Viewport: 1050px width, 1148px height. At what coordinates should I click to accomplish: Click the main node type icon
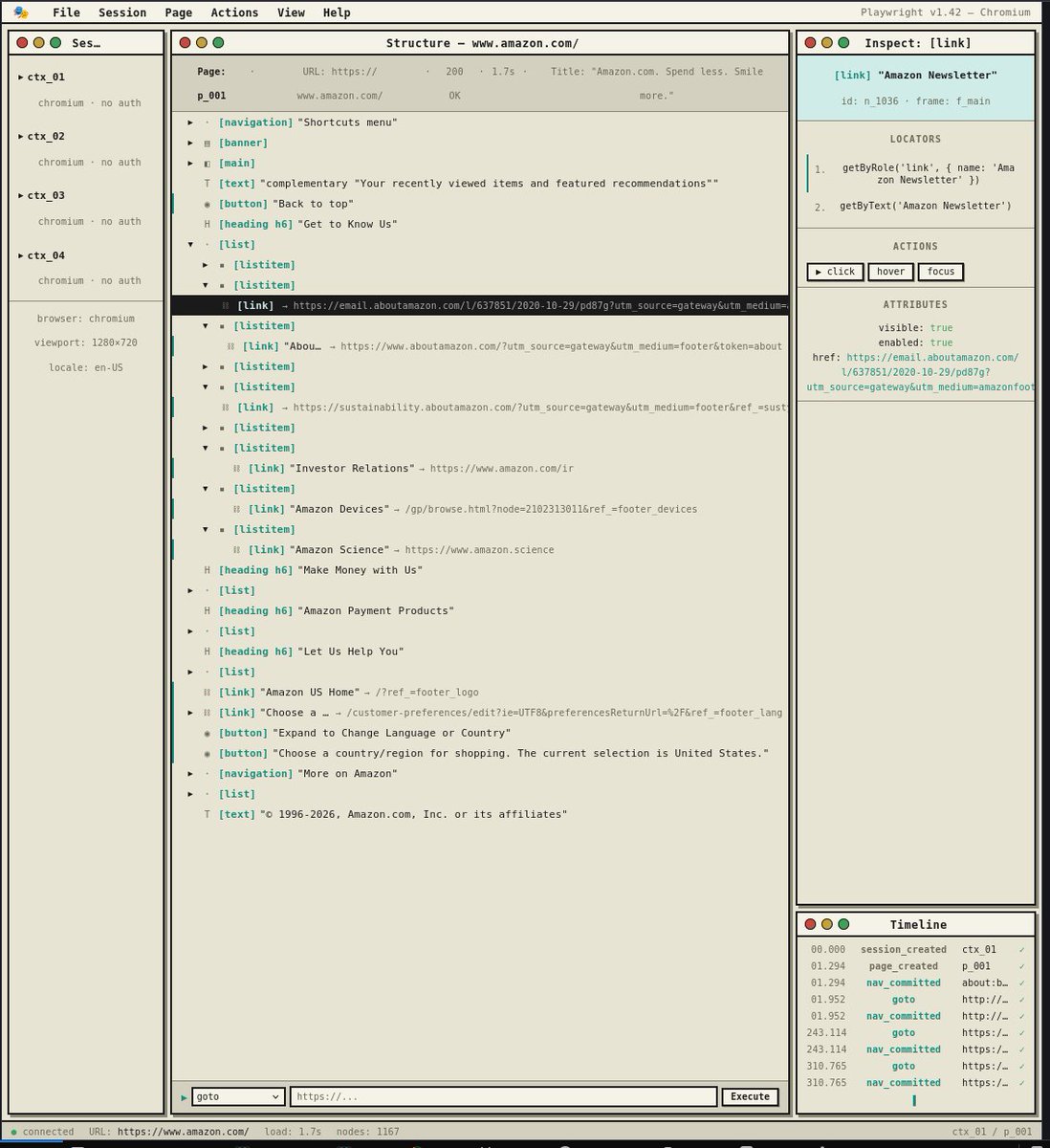[207, 164]
